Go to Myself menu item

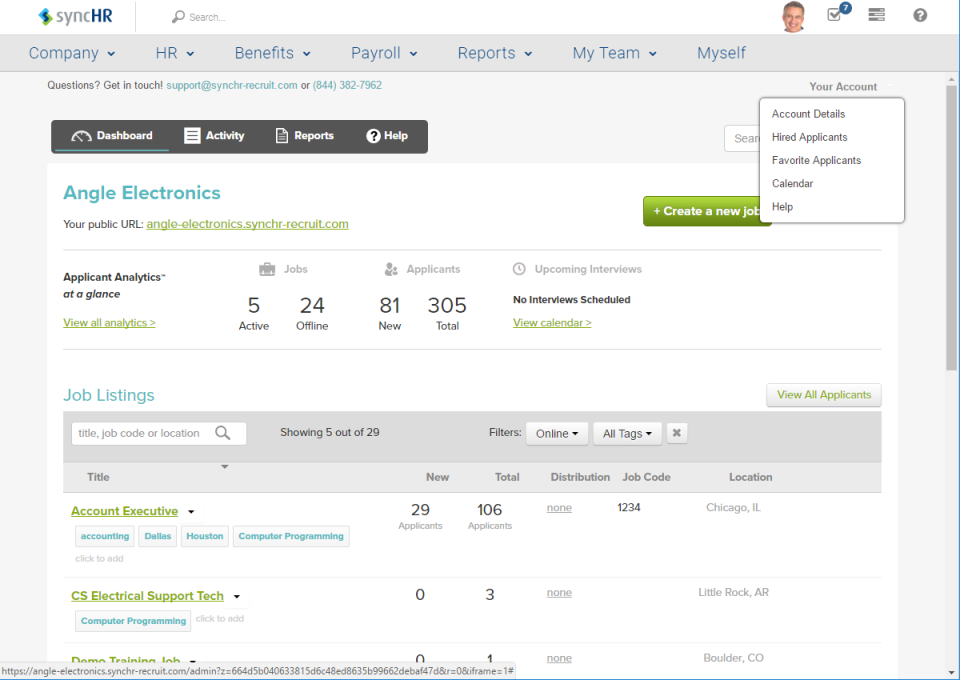[x=721, y=53]
